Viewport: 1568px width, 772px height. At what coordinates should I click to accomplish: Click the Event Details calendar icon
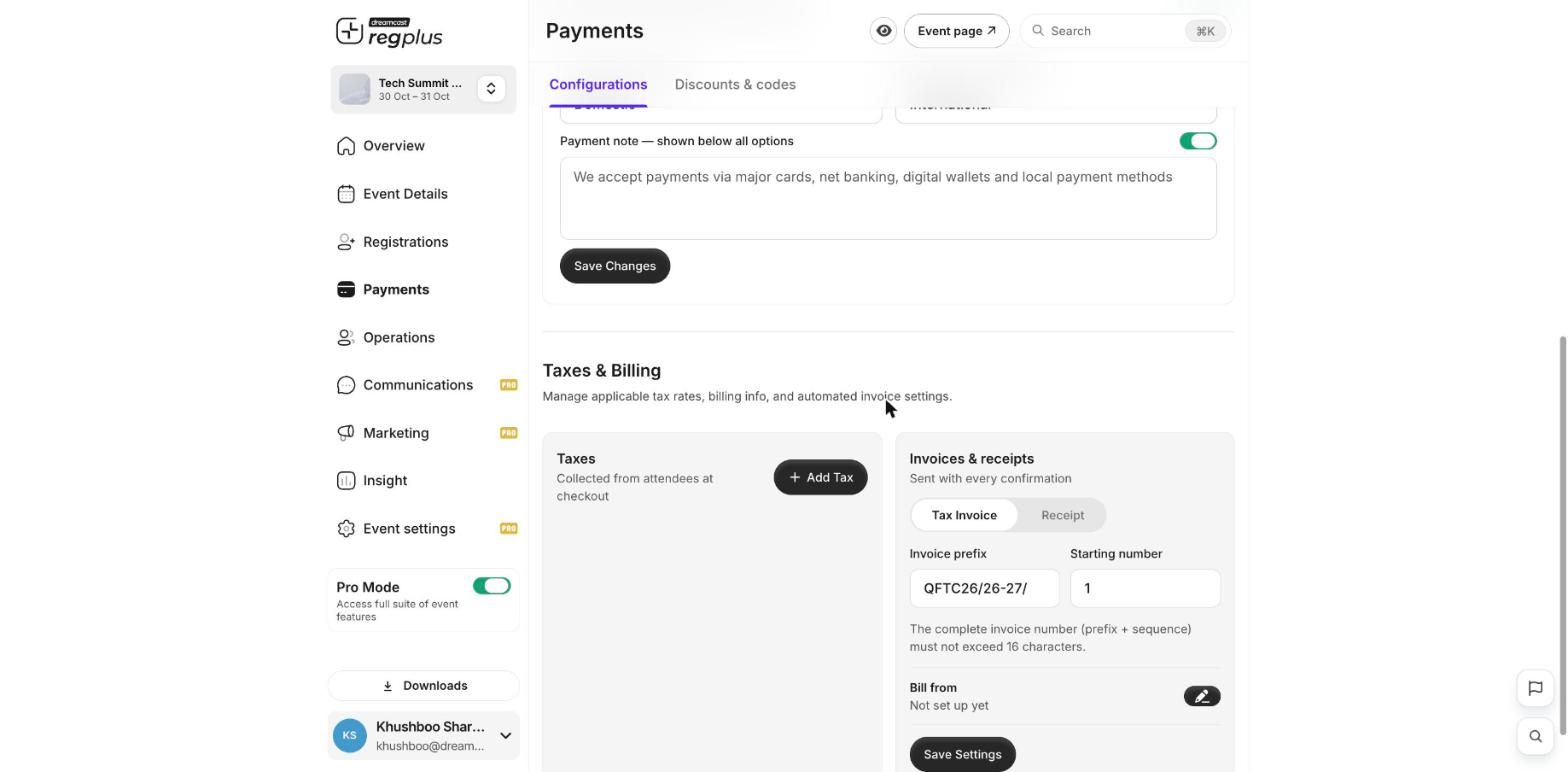click(346, 194)
